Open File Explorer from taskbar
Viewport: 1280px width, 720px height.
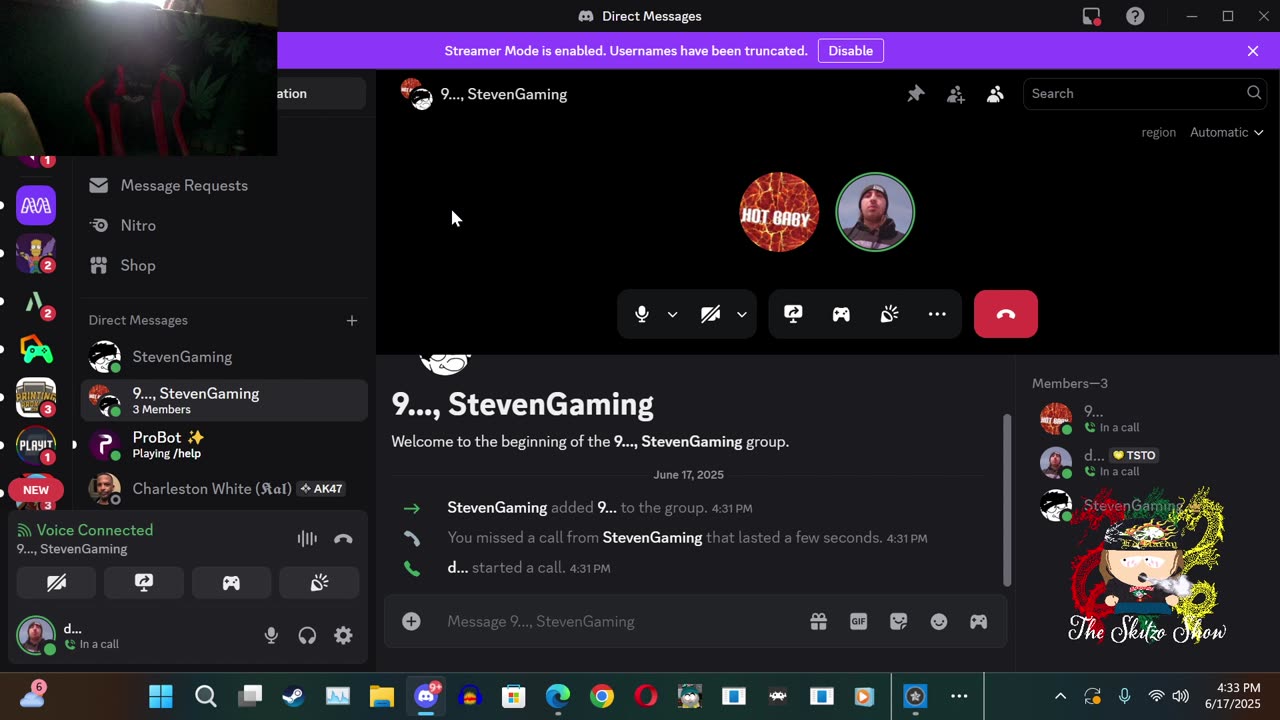[x=382, y=696]
